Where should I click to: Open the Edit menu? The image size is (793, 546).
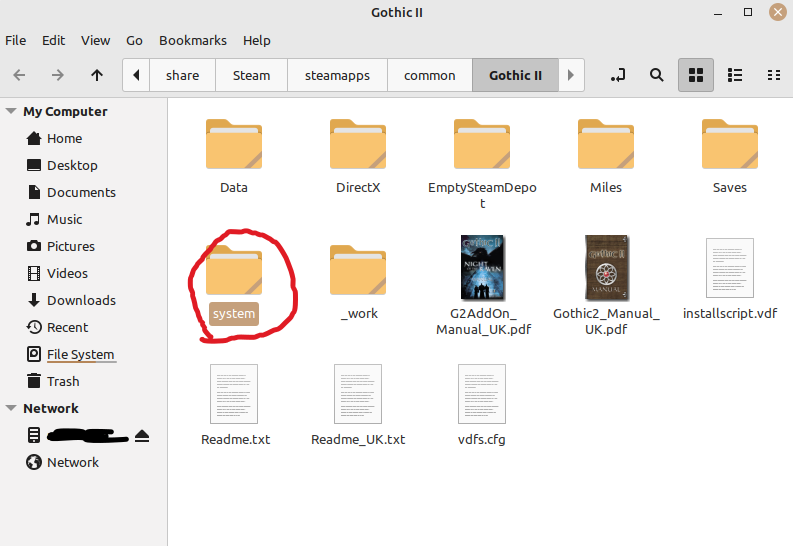click(54, 40)
